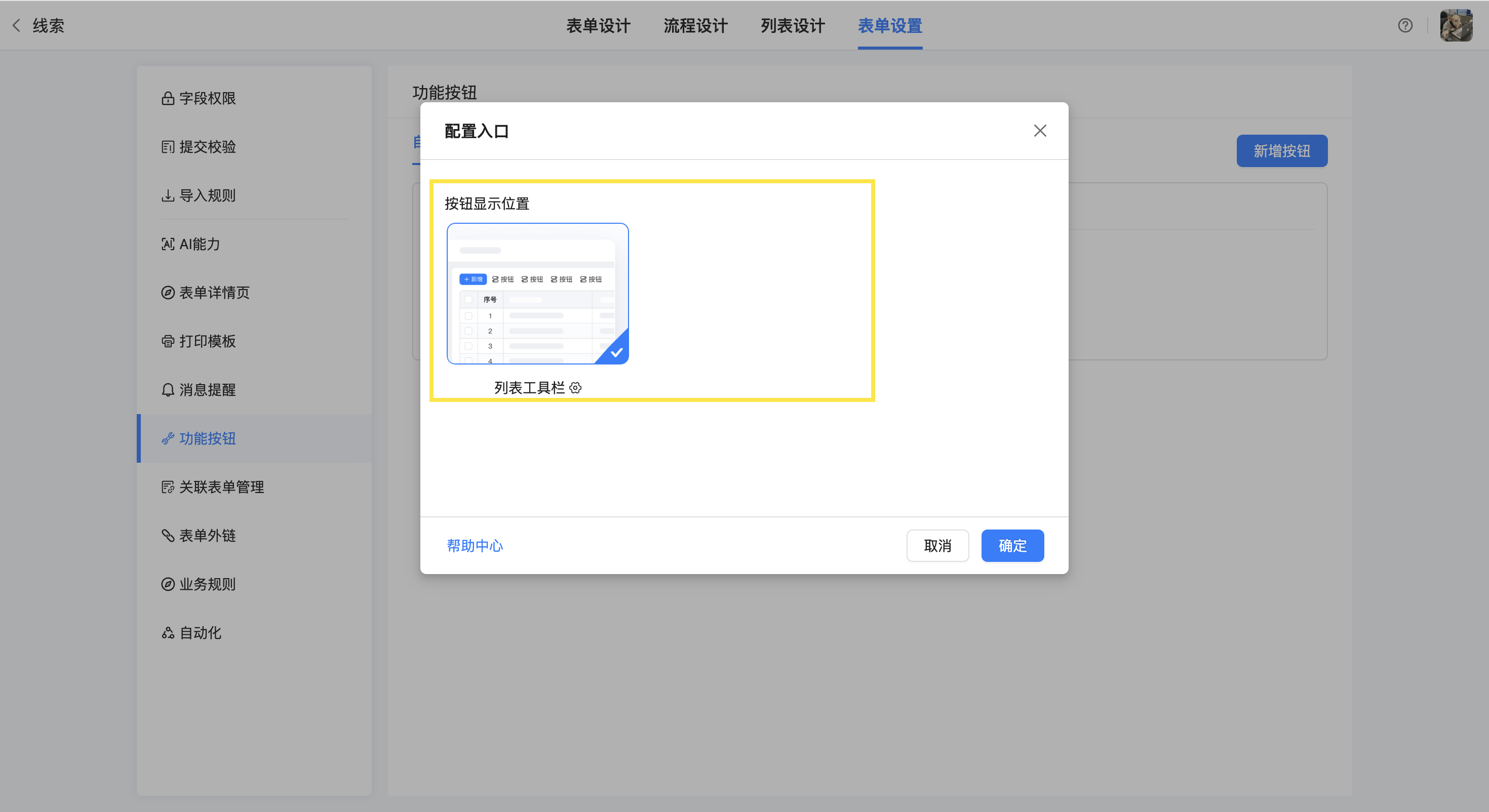
Task: Click the 功能按钮 wrench icon
Action: (168, 438)
